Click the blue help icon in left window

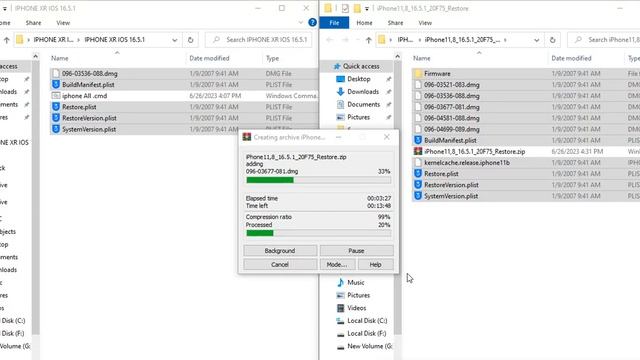(x=312, y=23)
